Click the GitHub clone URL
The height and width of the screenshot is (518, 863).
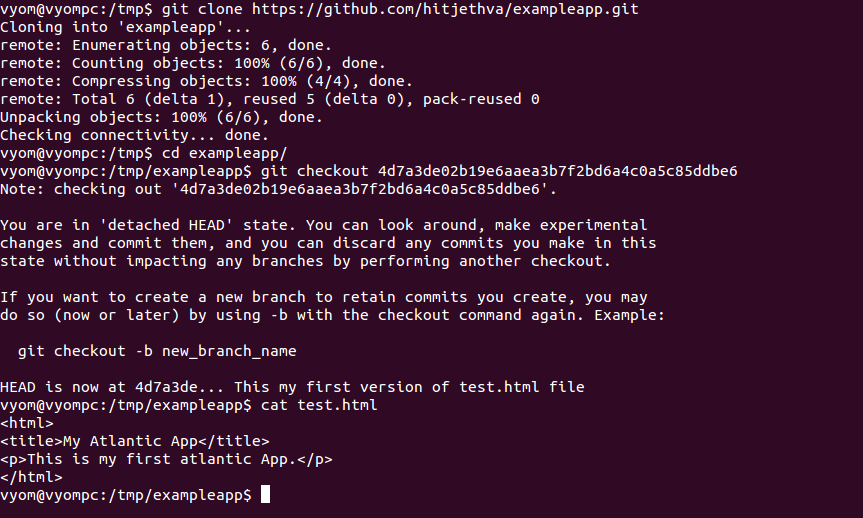click(x=445, y=9)
